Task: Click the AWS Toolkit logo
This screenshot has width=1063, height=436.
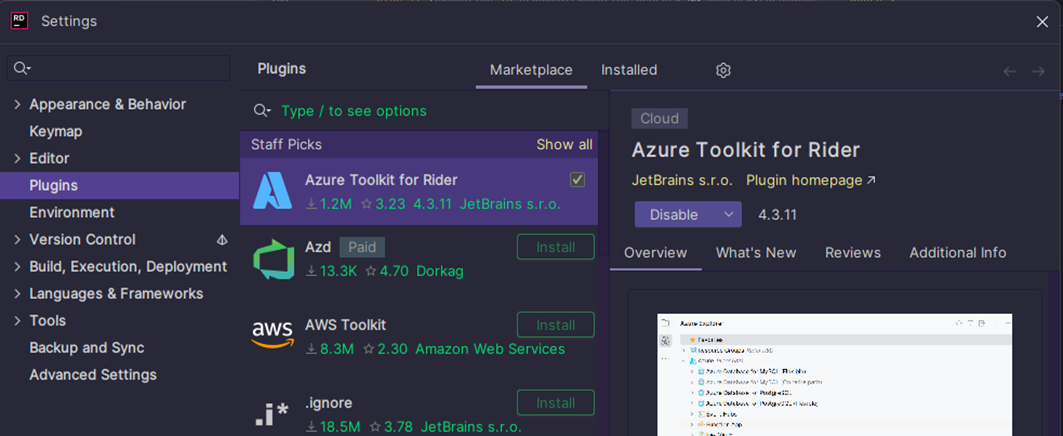Action: click(273, 334)
